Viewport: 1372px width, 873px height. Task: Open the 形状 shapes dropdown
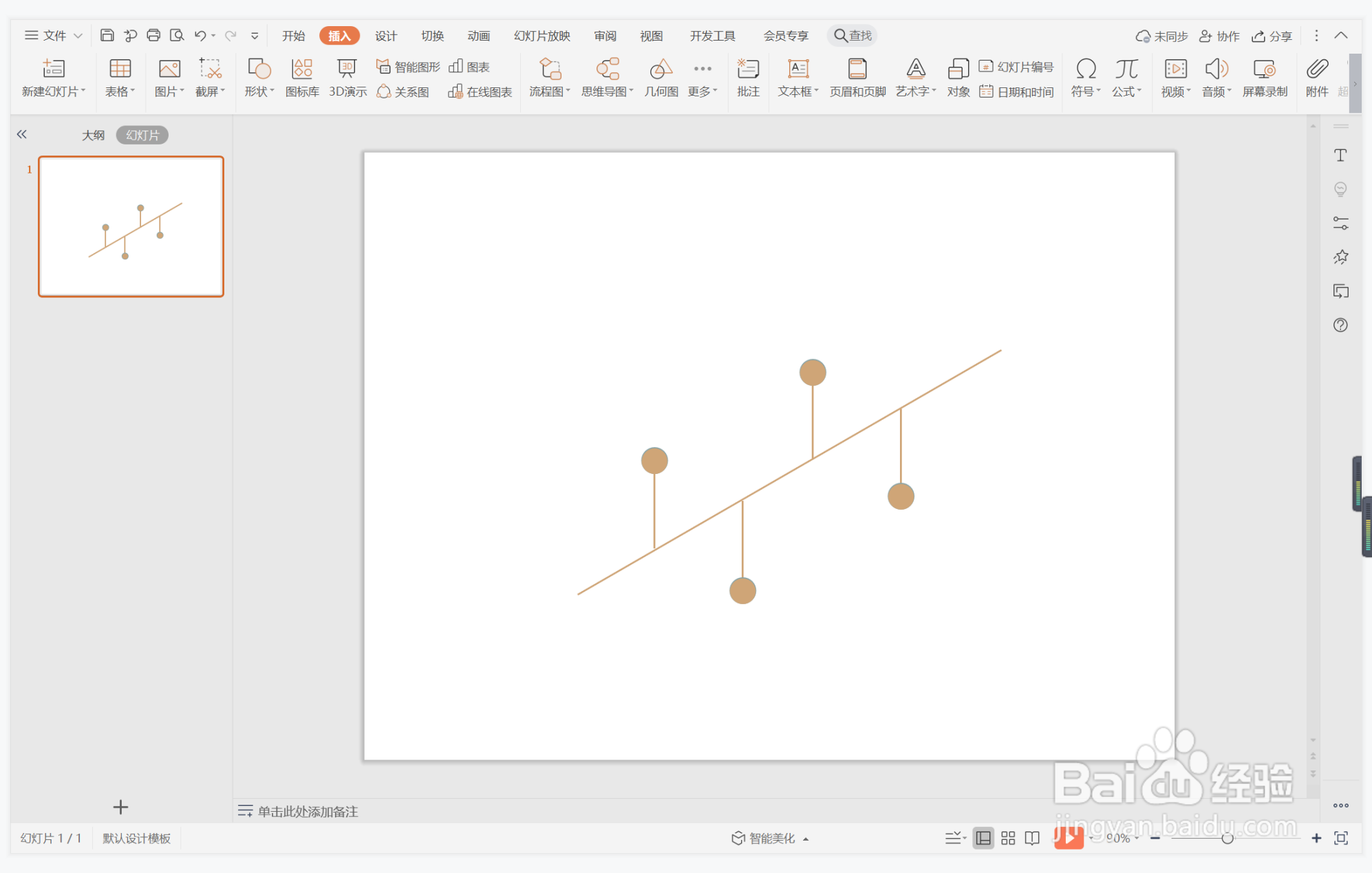pos(259,91)
